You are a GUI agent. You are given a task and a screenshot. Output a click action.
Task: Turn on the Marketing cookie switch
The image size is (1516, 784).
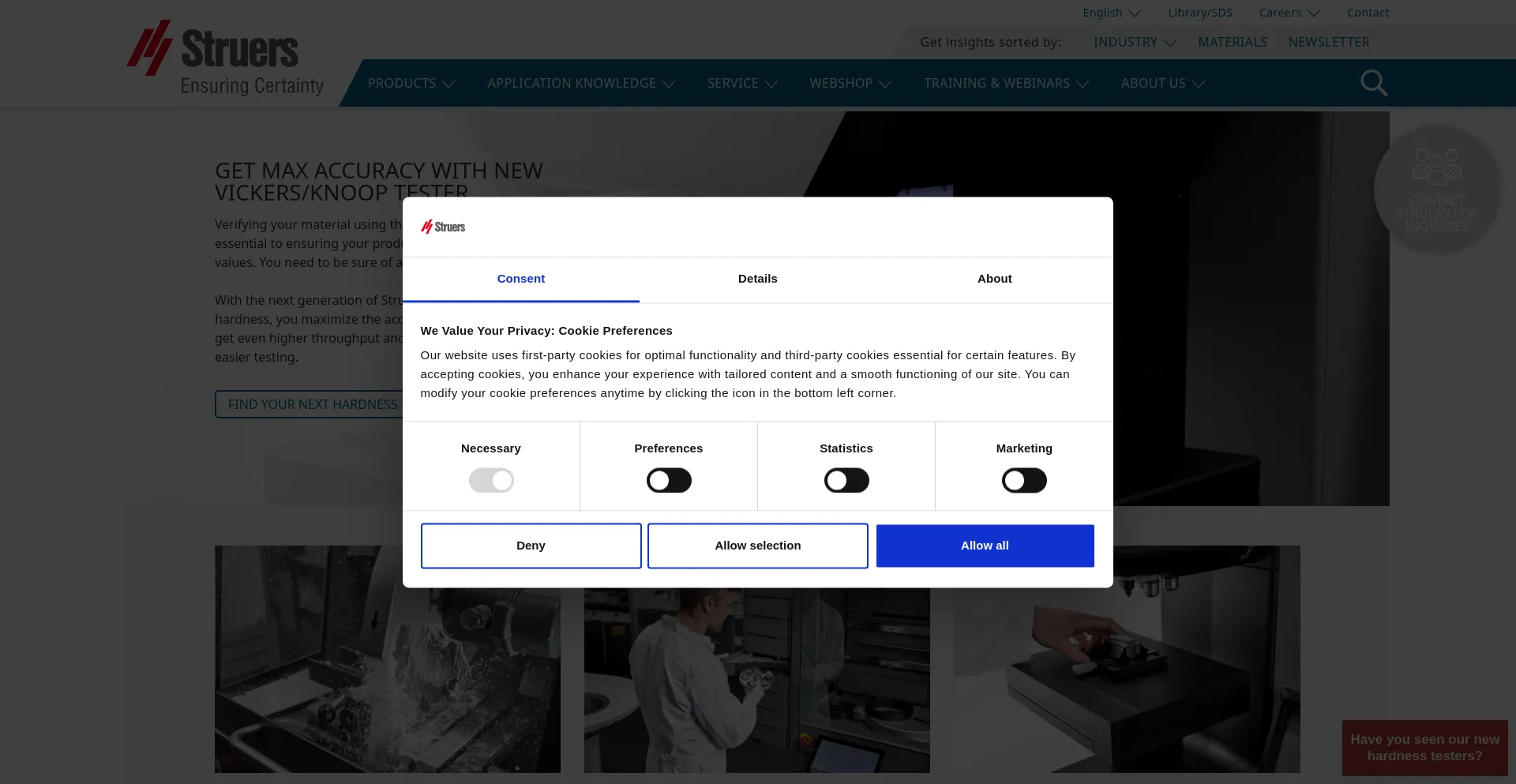pyautogui.click(x=1024, y=480)
